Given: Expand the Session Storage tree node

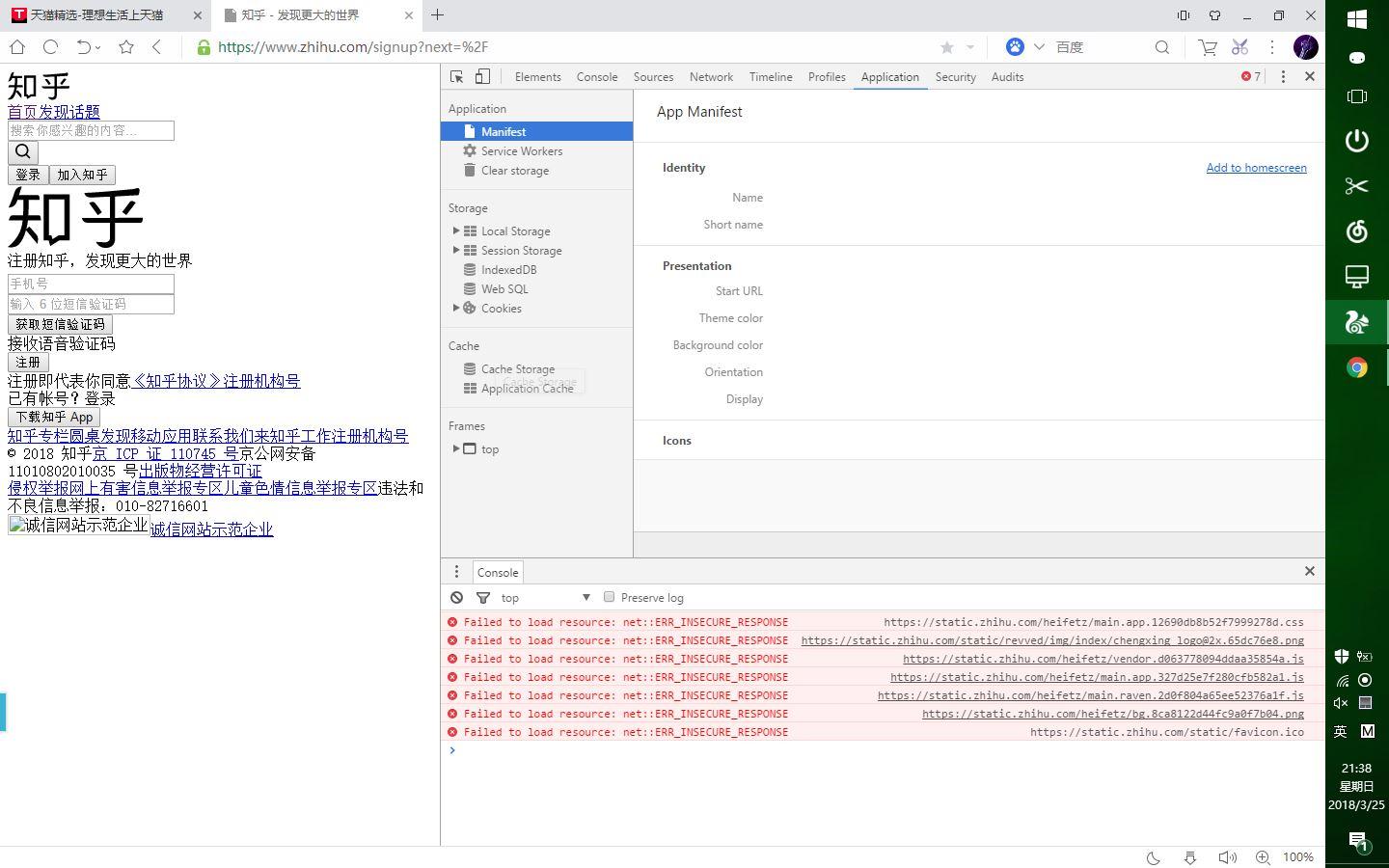Looking at the screenshot, I should click(x=456, y=250).
